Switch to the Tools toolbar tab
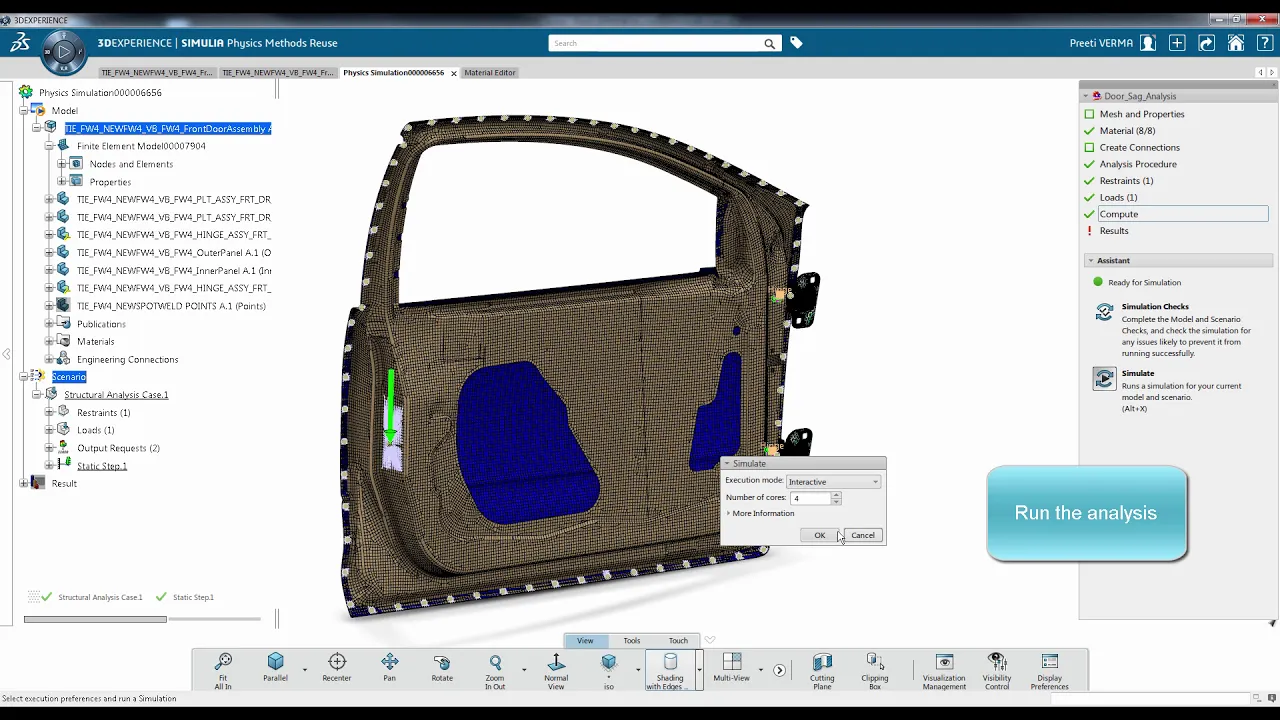1280x720 pixels. (x=632, y=640)
